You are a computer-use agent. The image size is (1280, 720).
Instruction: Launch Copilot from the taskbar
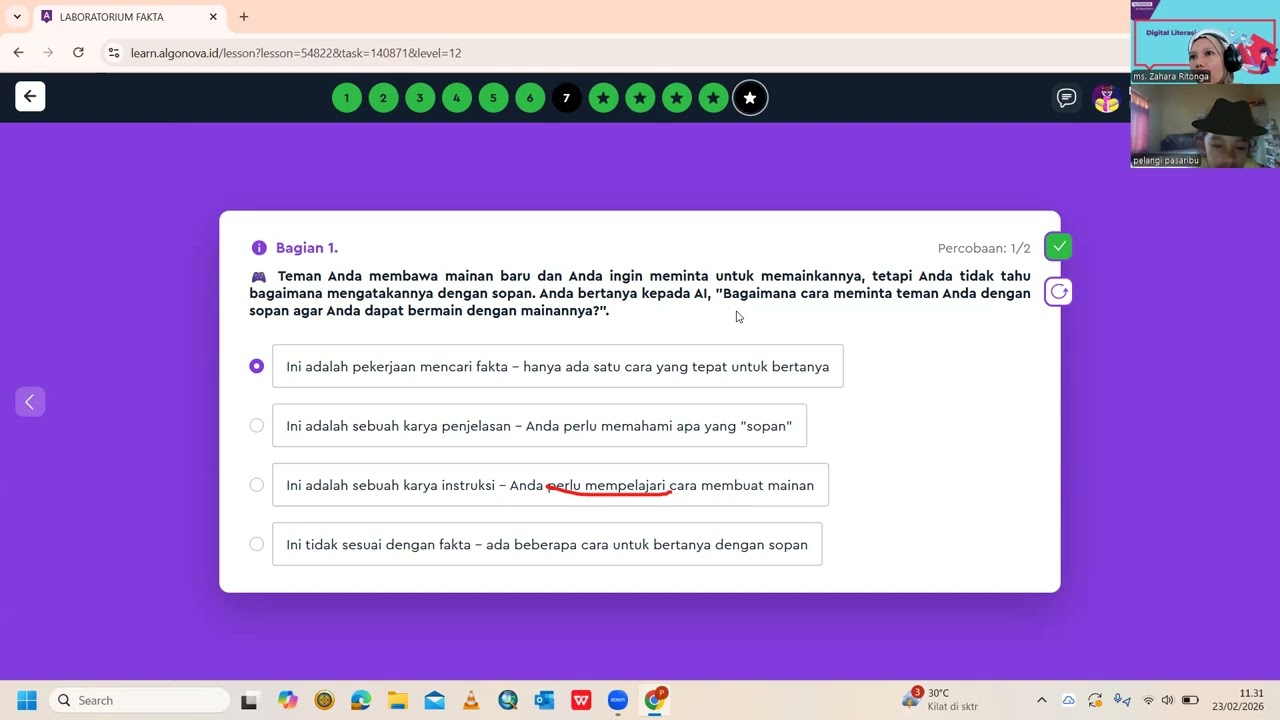[x=288, y=700]
